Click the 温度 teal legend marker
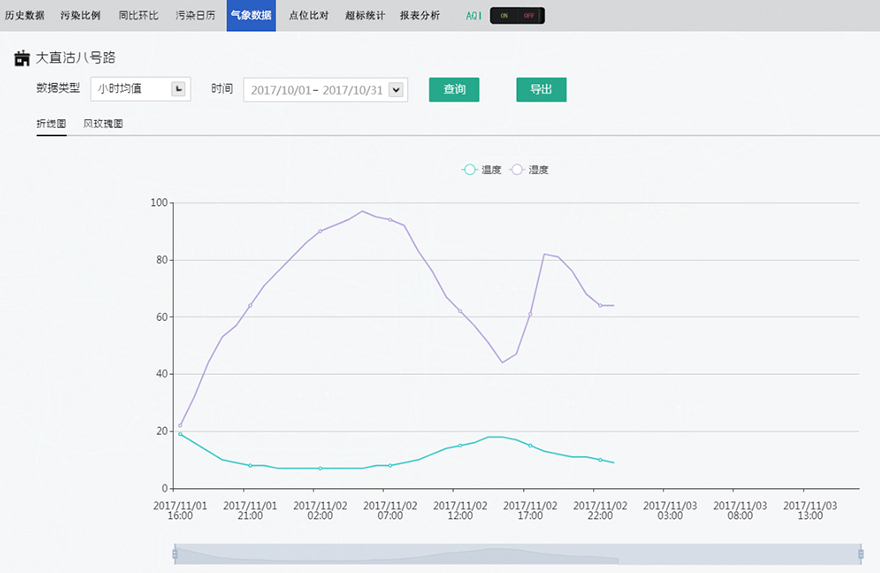The image size is (880, 573). click(469, 170)
